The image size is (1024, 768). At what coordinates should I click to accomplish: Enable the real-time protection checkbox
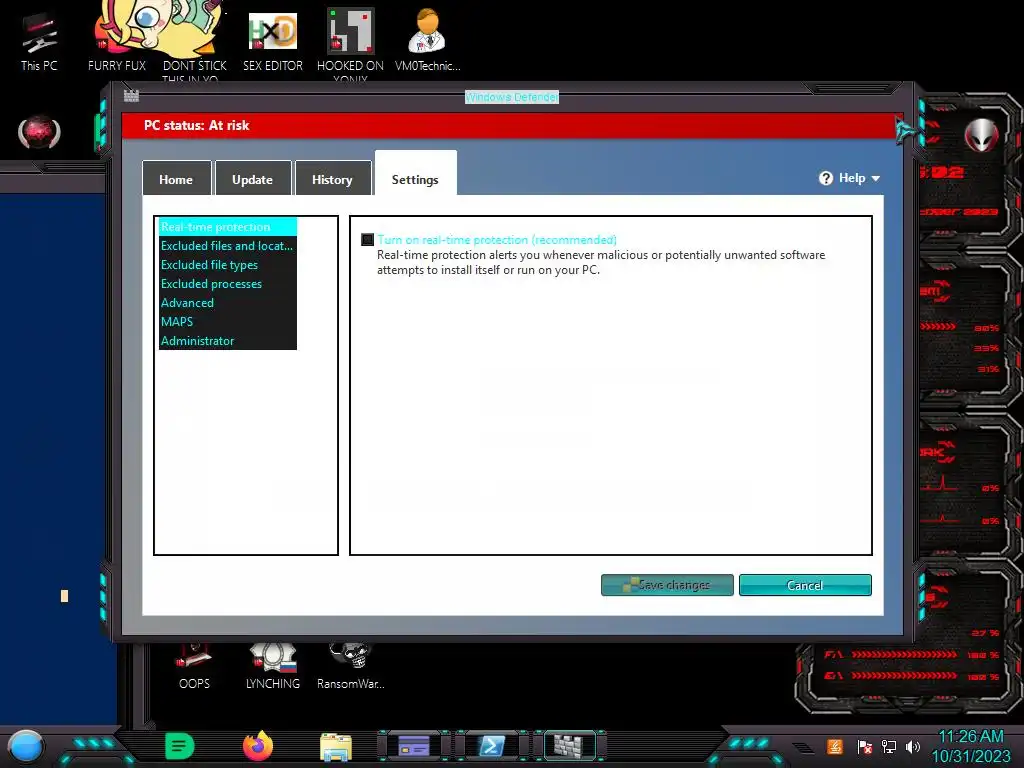[x=368, y=240]
